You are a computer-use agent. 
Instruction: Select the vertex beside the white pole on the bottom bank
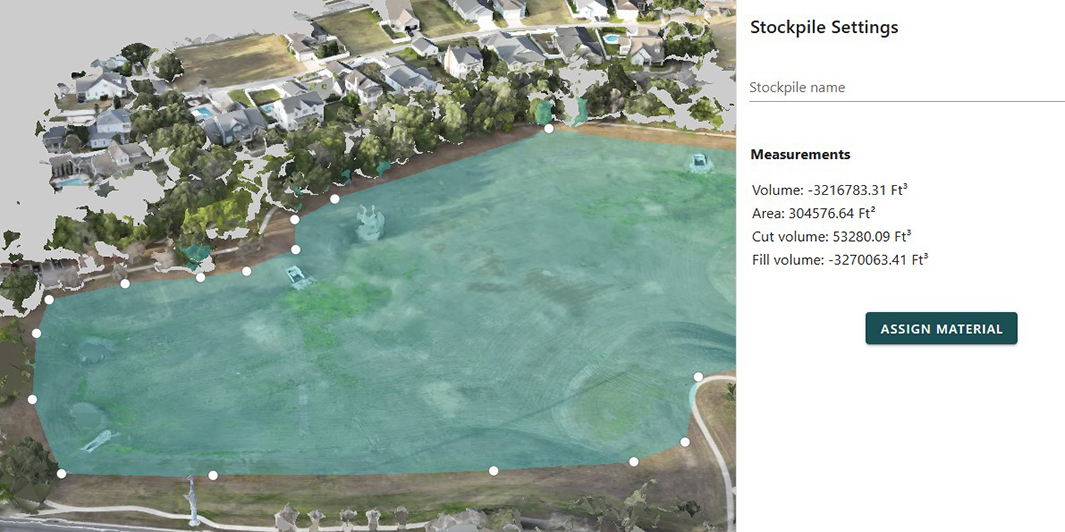[213, 475]
